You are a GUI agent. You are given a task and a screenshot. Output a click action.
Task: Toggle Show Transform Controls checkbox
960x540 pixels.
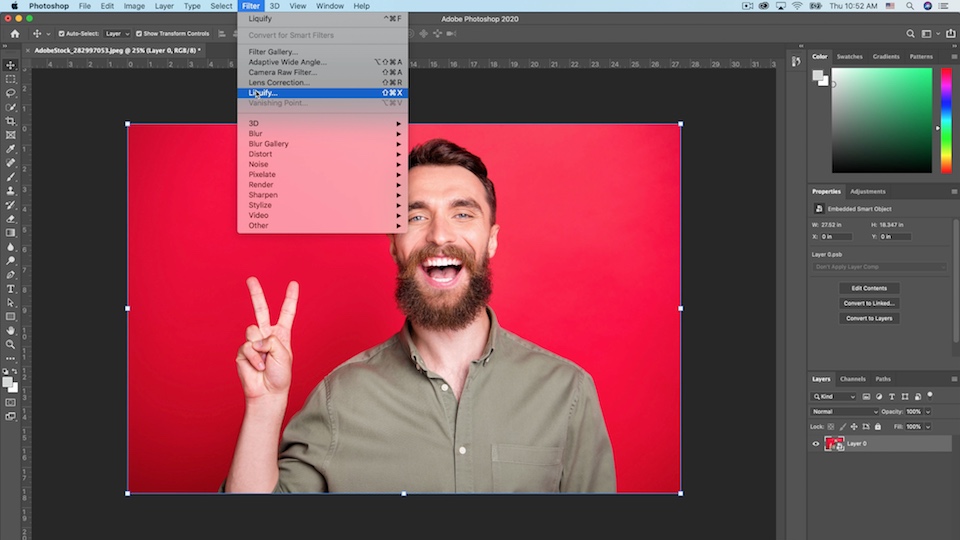139,33
